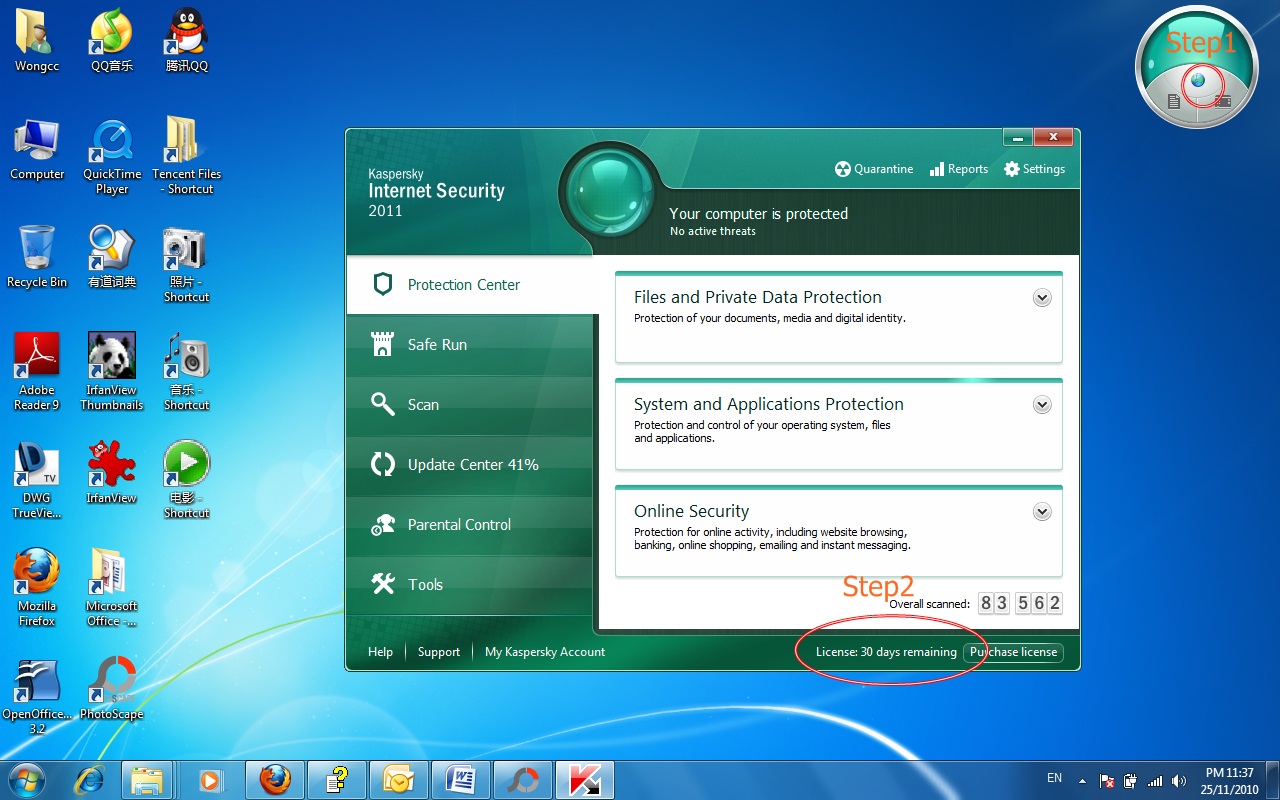Expand the Online Security section
The width and height of the screenshot is (1280, 800).
(1042, 511)
